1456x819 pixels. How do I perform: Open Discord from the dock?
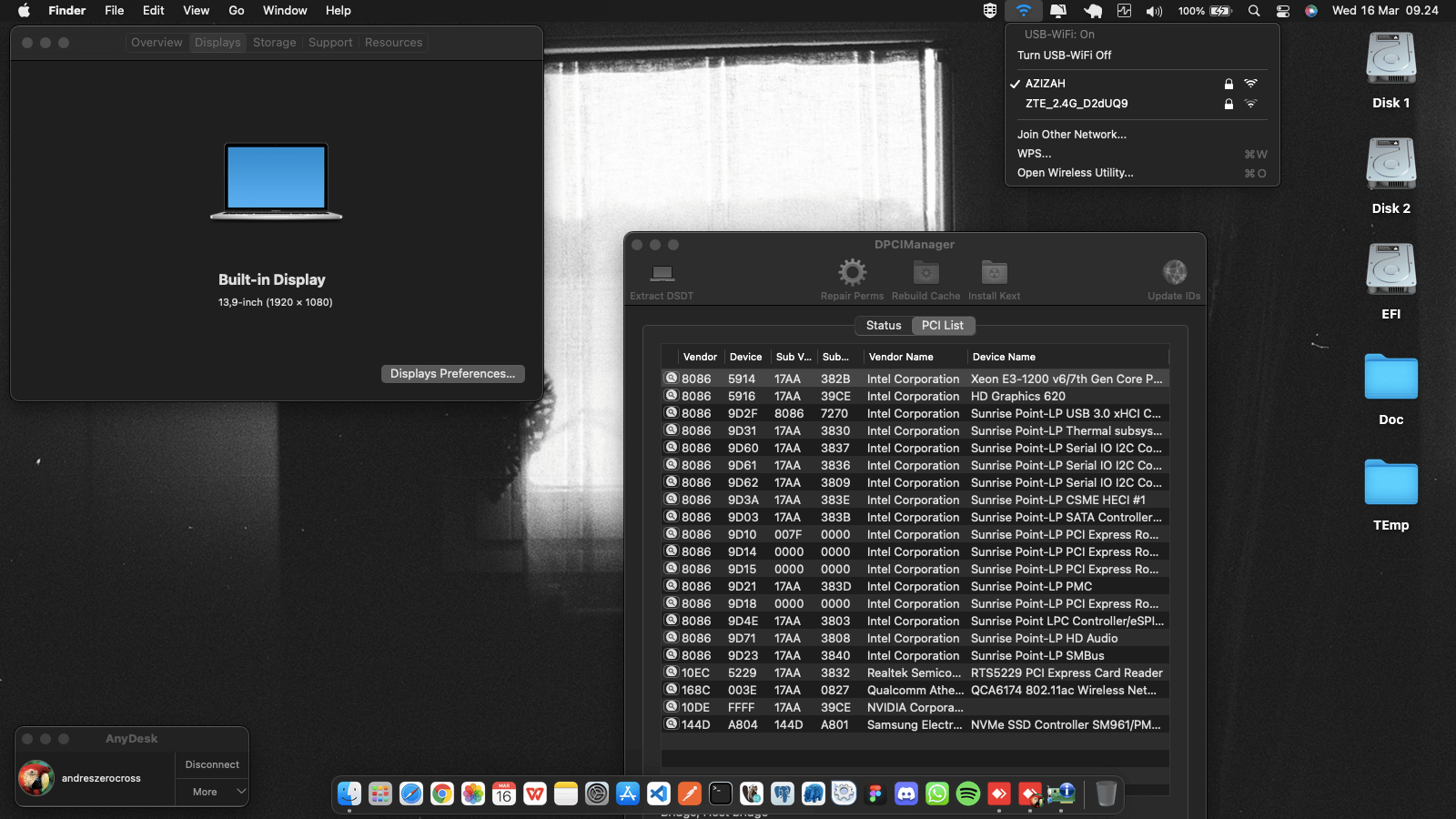[906, 794]
